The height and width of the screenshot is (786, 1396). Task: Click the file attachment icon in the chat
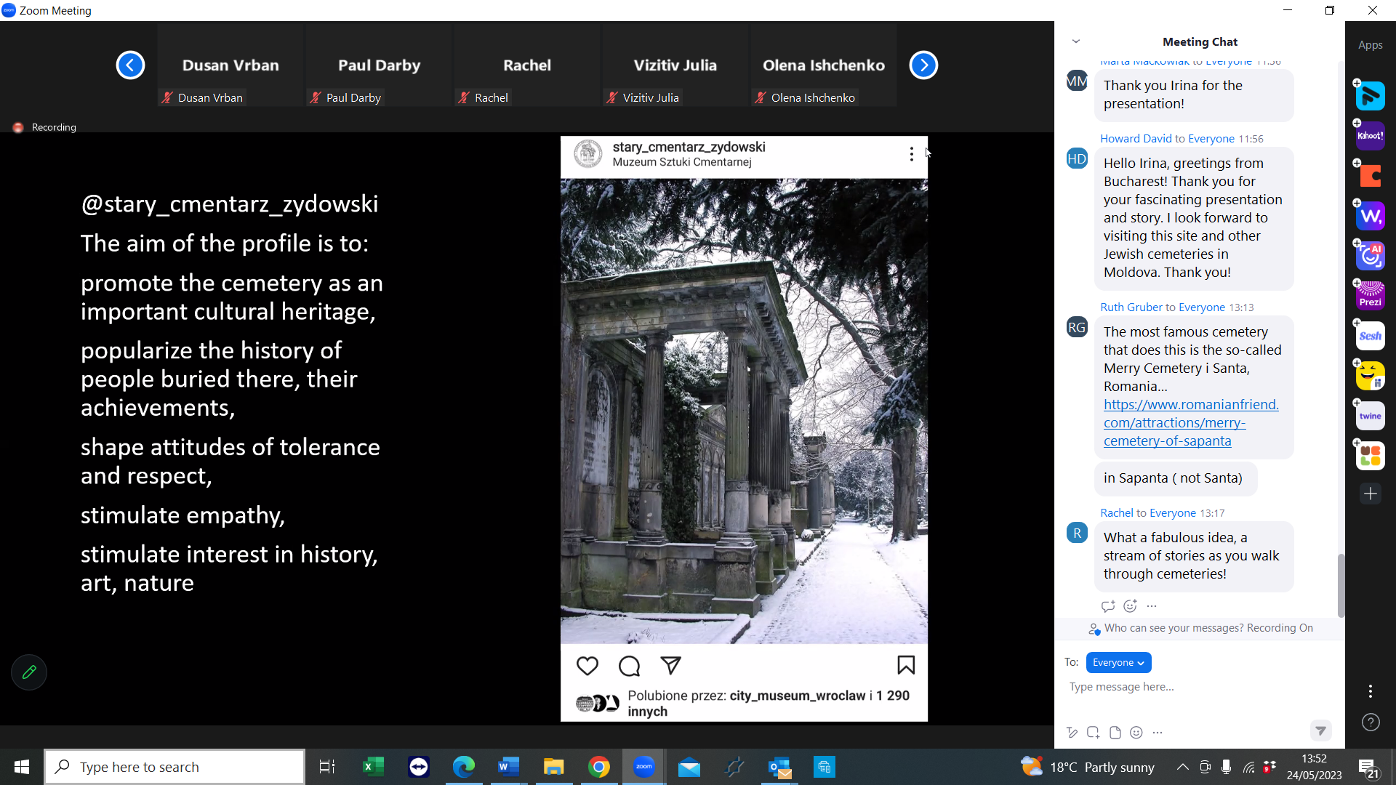click(x=1115, y=731)
